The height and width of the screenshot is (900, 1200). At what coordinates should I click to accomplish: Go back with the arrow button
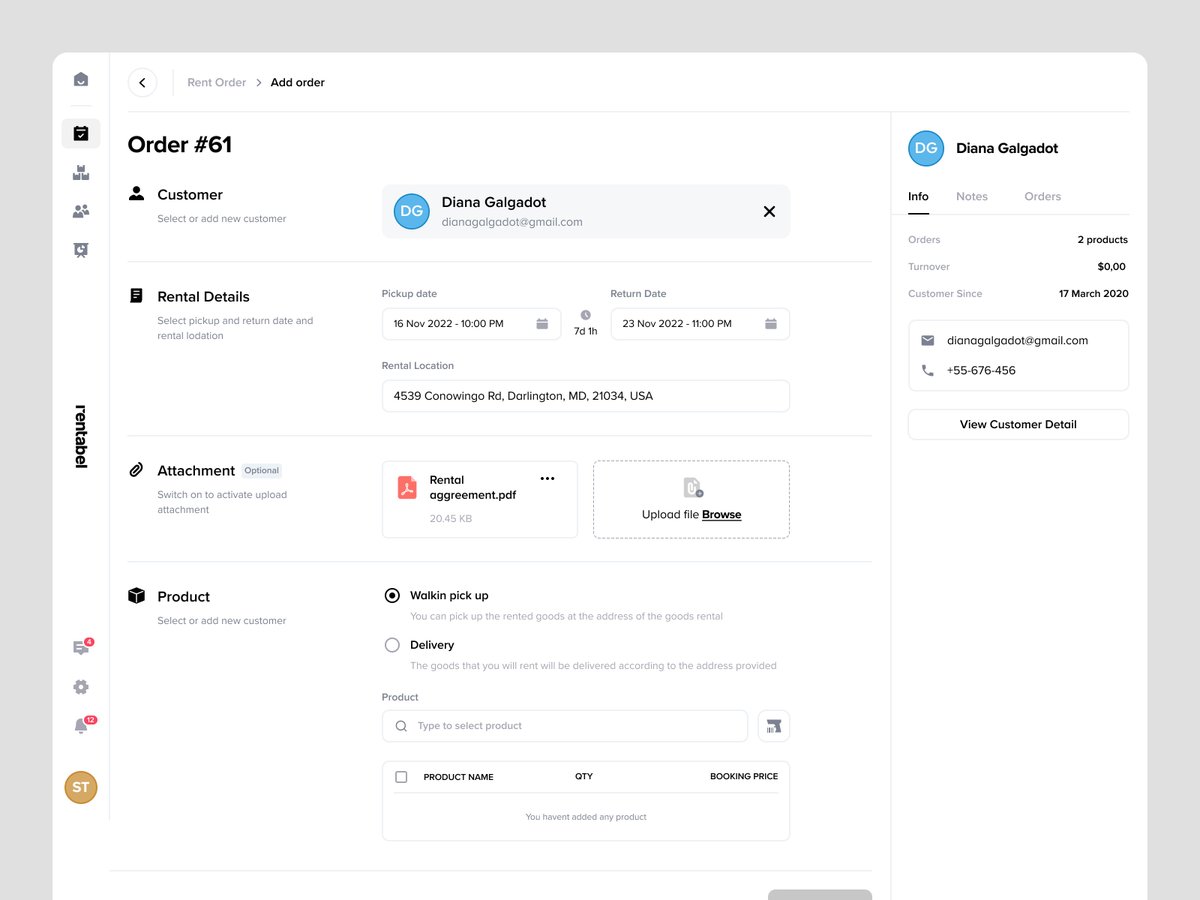(x=142, y=82)
